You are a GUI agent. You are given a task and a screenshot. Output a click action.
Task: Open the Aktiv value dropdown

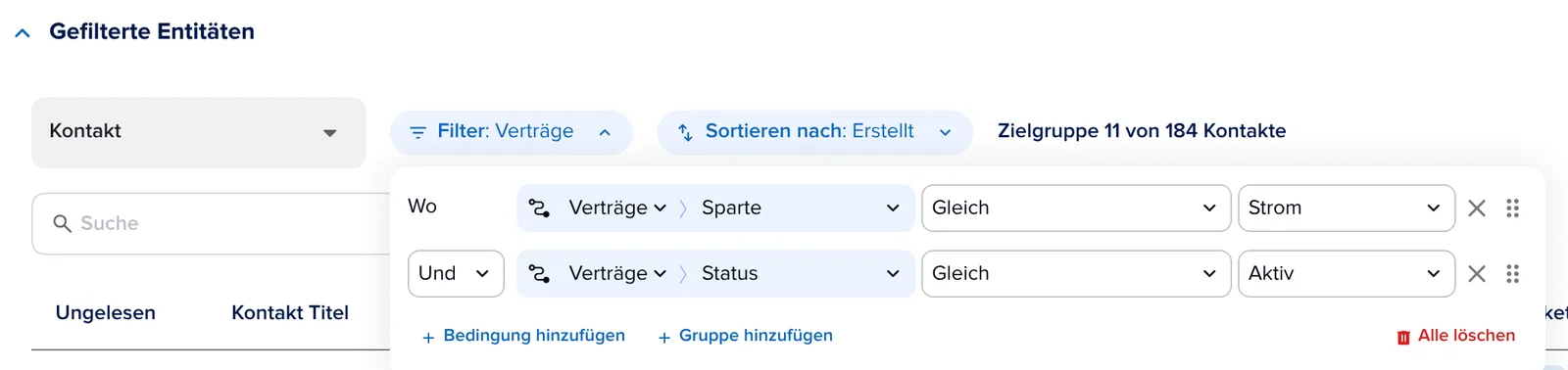(x=1347, y=273)
